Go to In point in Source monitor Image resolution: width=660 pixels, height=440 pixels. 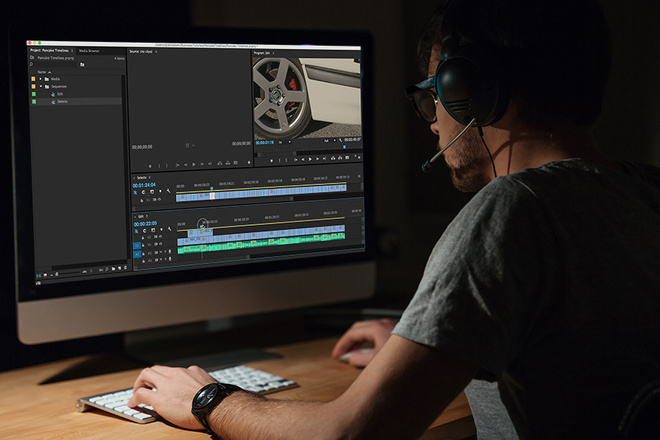click(x=178, y=165)
